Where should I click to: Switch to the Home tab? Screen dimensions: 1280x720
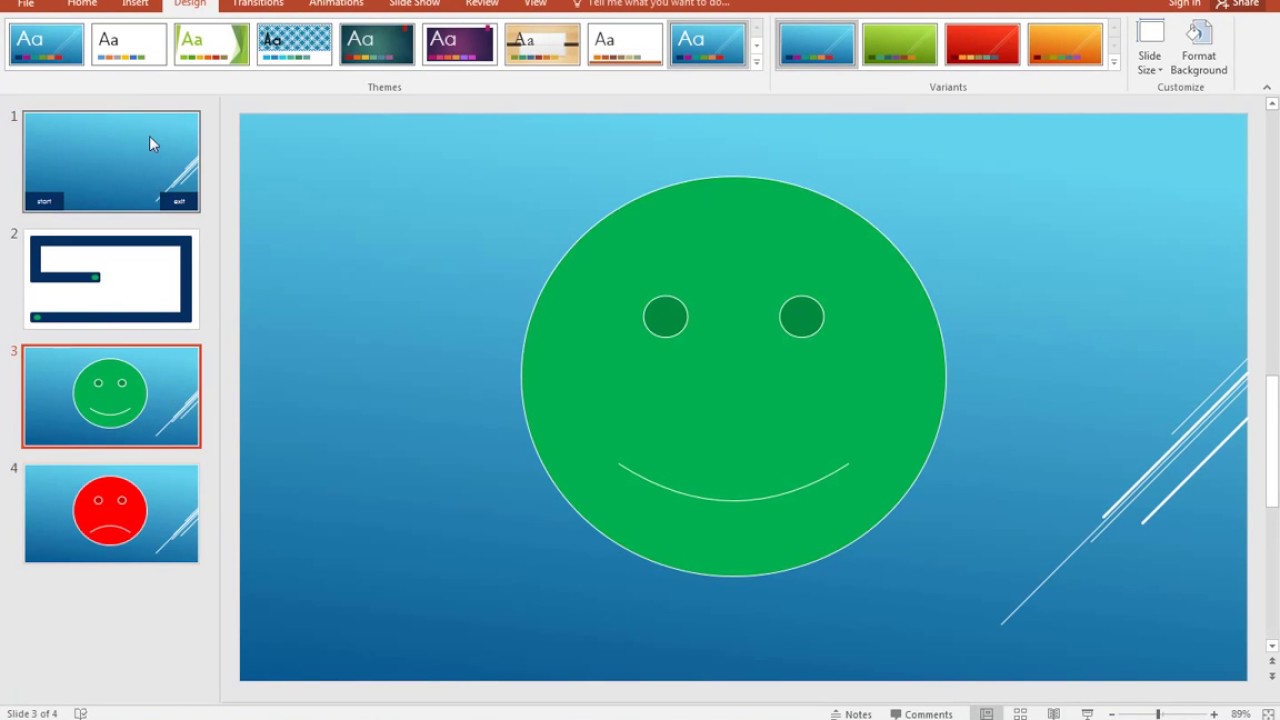pos(82,4)
